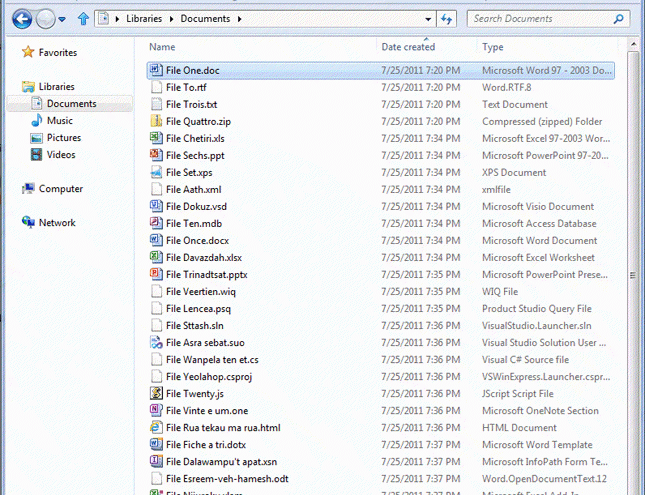Viewport: 645px width, 495px height.
Task: Expand the arrow after Libraries in address bar
Action: [172, 19]
